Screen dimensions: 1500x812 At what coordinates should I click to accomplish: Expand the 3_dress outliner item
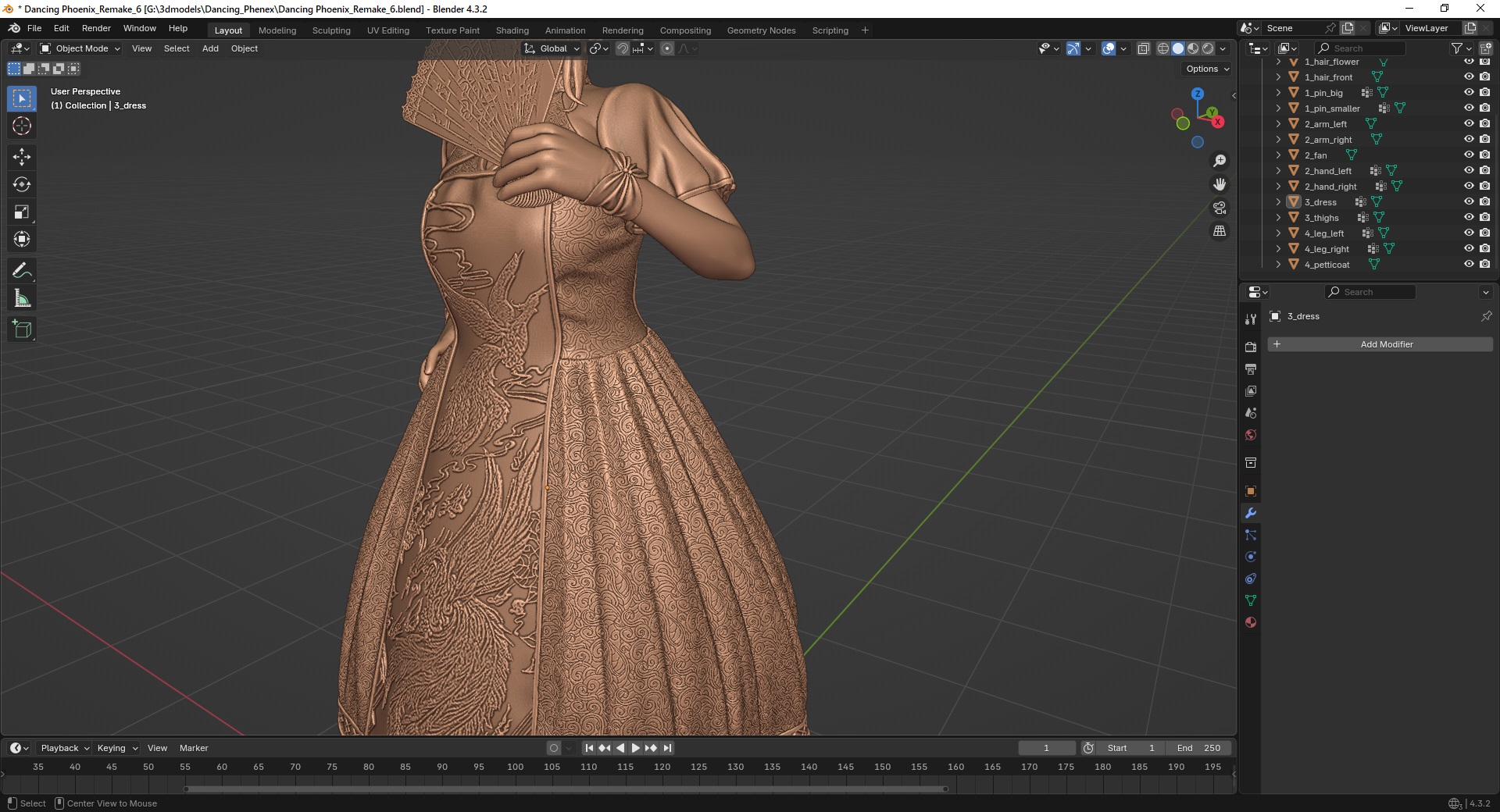pyautogui.click(x=1278, y=202)
